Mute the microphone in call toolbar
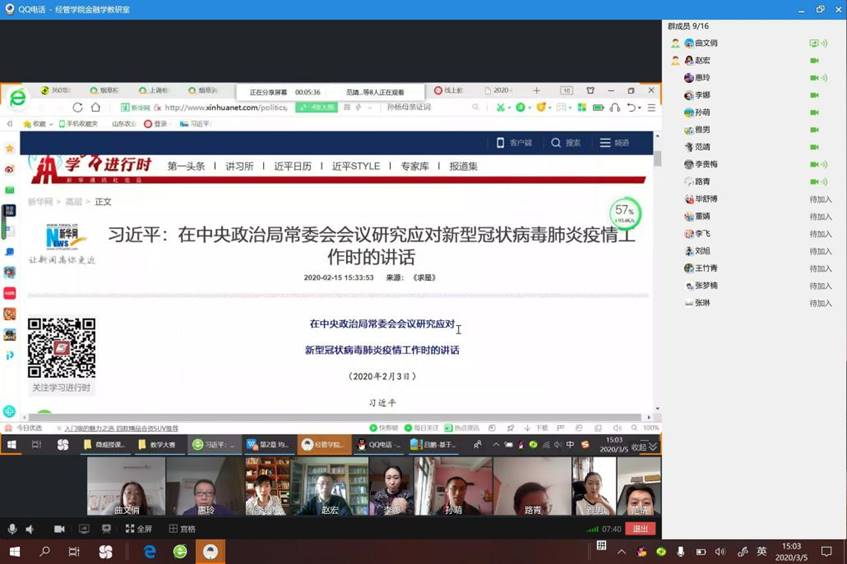This screenshot has width=847, height=564. [x=12, y=529]
